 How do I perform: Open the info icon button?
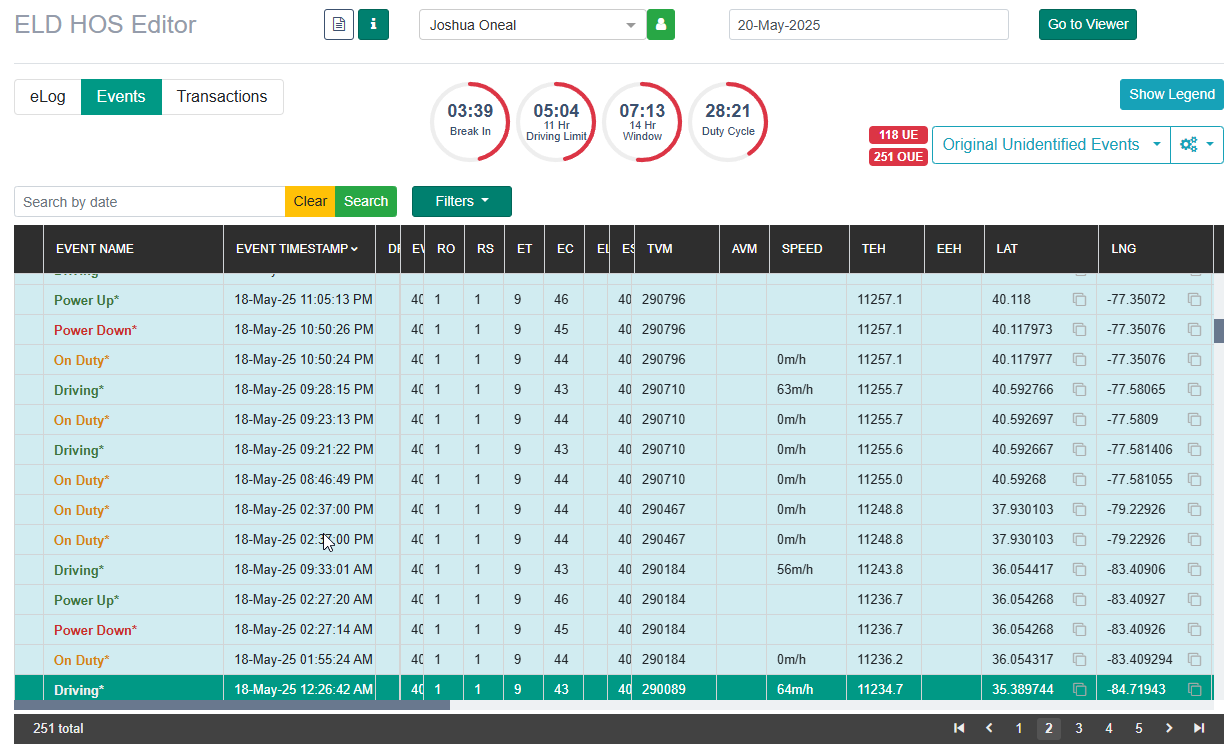[373, 24]
